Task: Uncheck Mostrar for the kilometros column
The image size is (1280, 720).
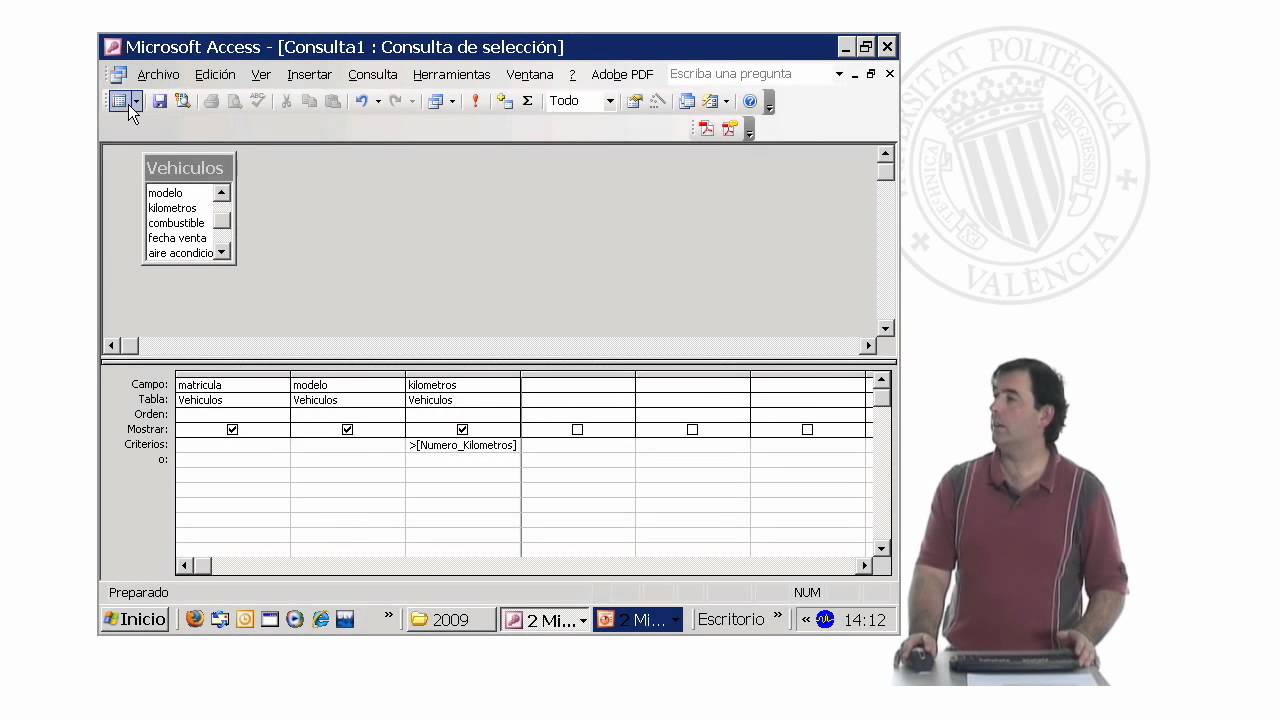Action: coord(462,429)
